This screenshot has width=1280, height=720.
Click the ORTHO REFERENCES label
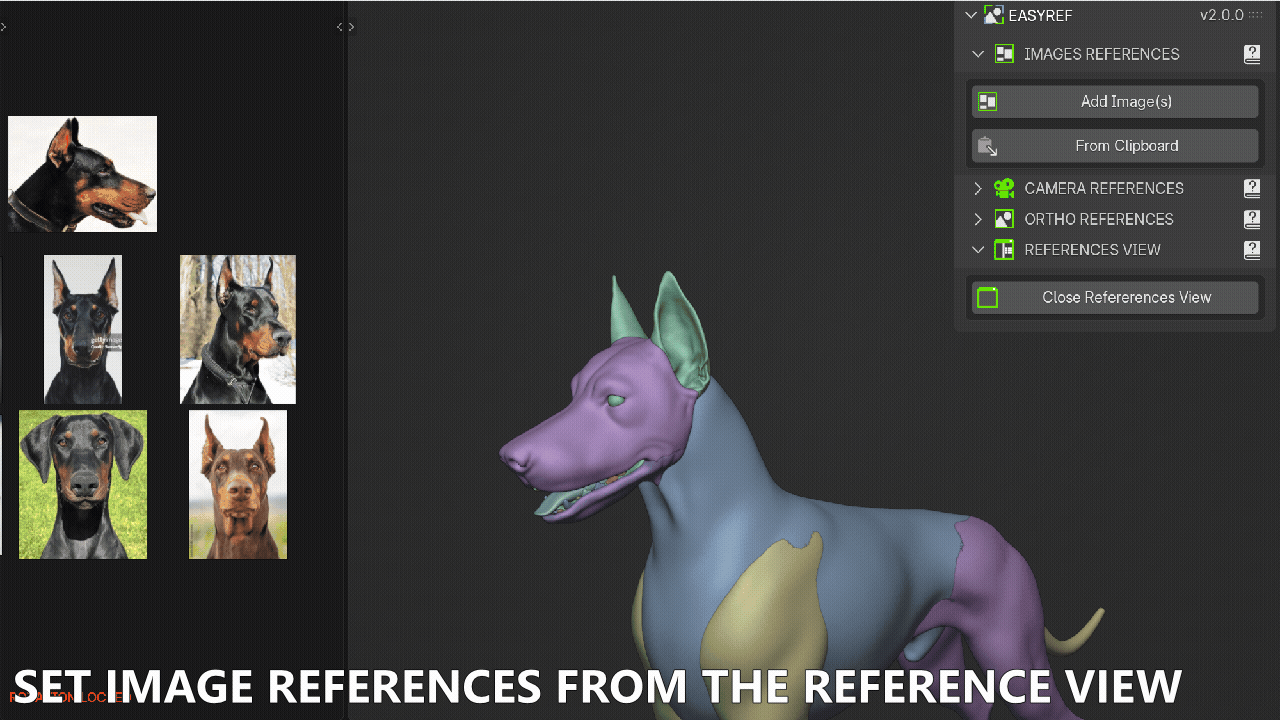(x=1099, y=219)
